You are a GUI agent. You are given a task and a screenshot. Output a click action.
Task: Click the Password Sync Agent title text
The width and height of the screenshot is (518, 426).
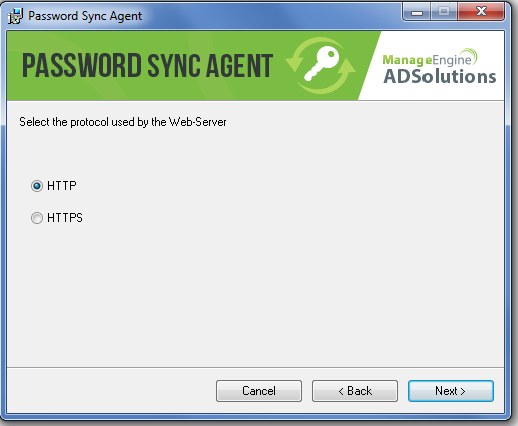point(85,16)
